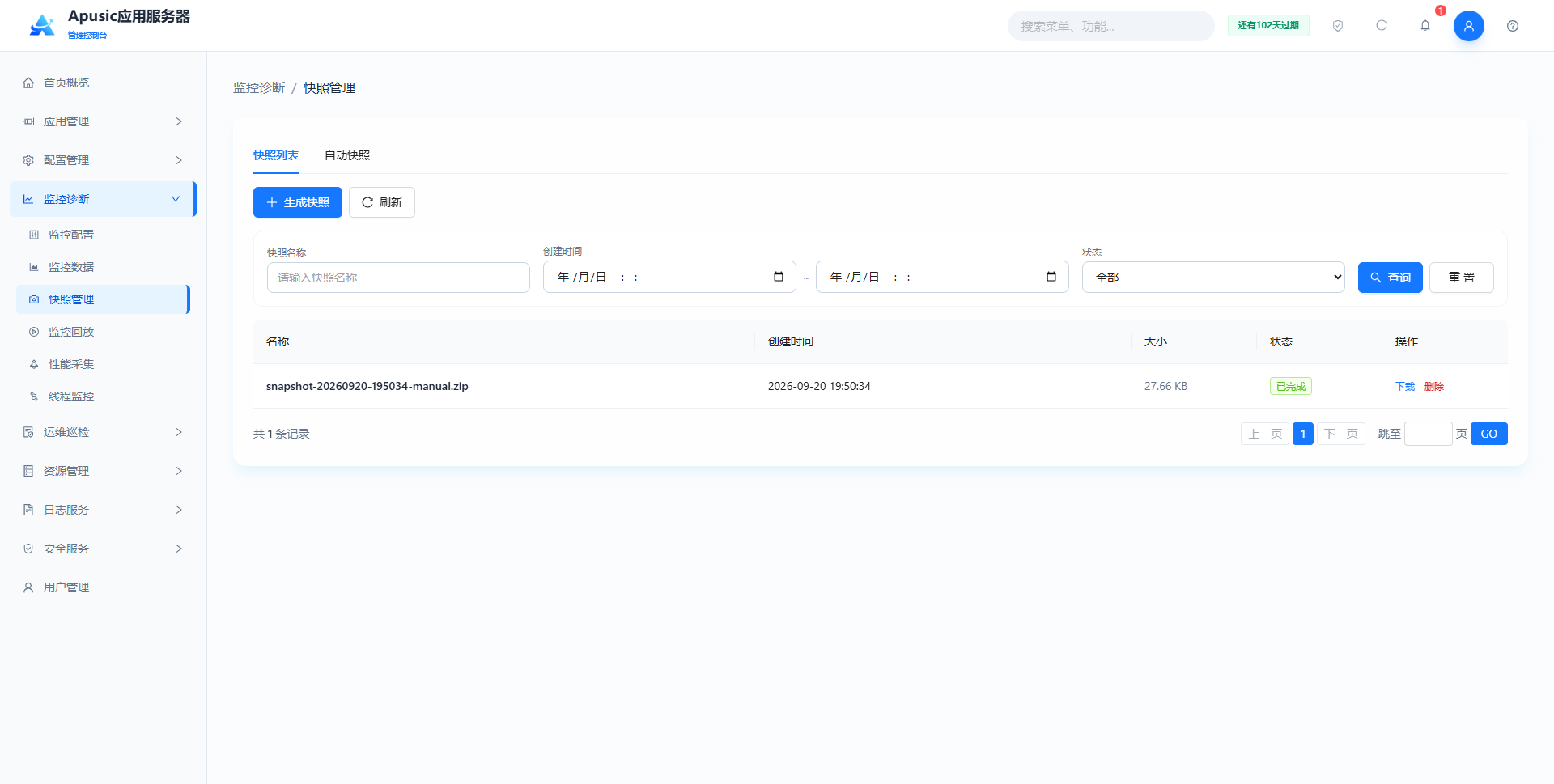The height and width of the screenshot is (784, 1554).
Task: Open the notification bell
Action: coord(1425,26)
